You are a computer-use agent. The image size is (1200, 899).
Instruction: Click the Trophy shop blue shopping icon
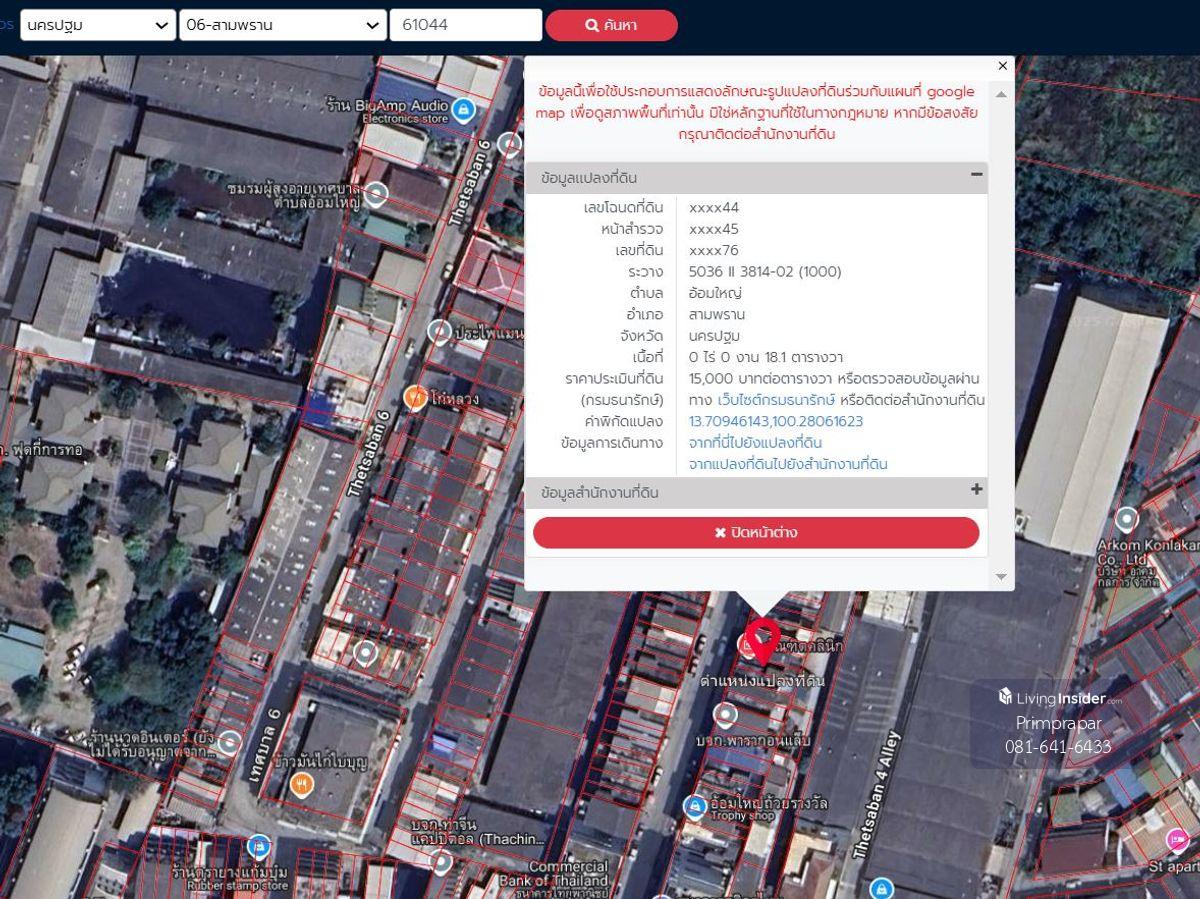point(695,806)
